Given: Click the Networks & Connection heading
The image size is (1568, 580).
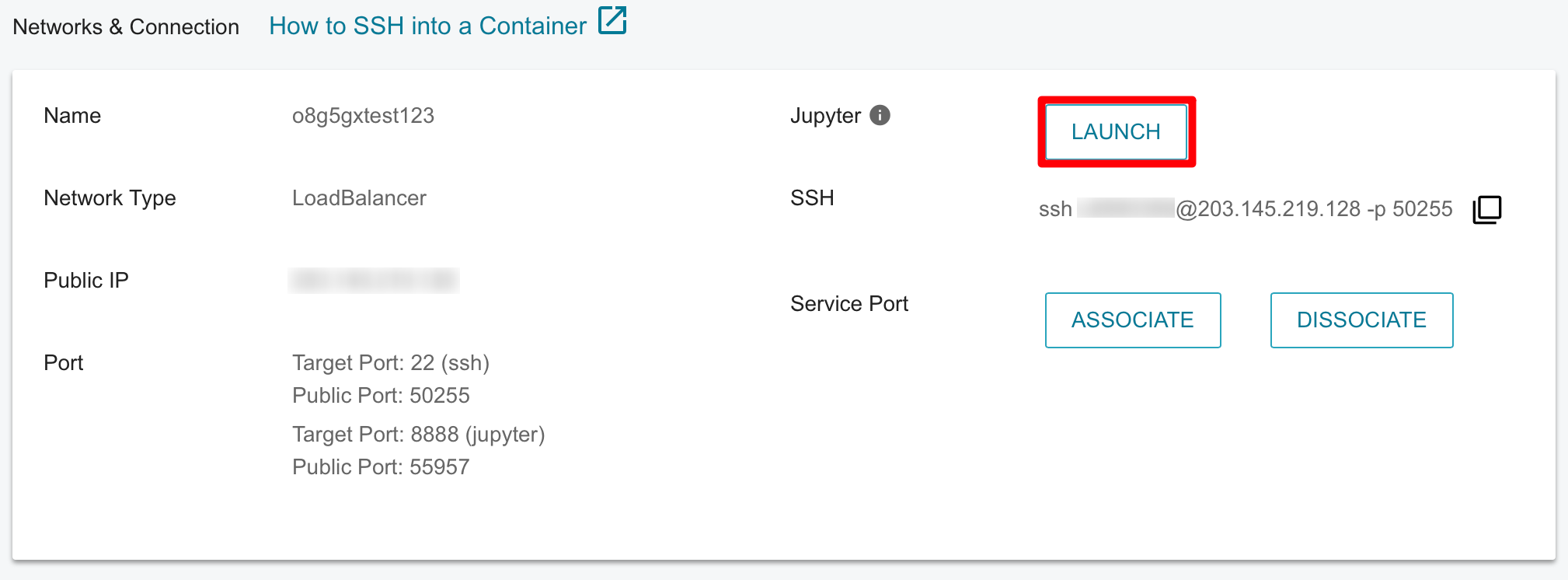Looking at the screenshot, I should click(x=126, y=26).
